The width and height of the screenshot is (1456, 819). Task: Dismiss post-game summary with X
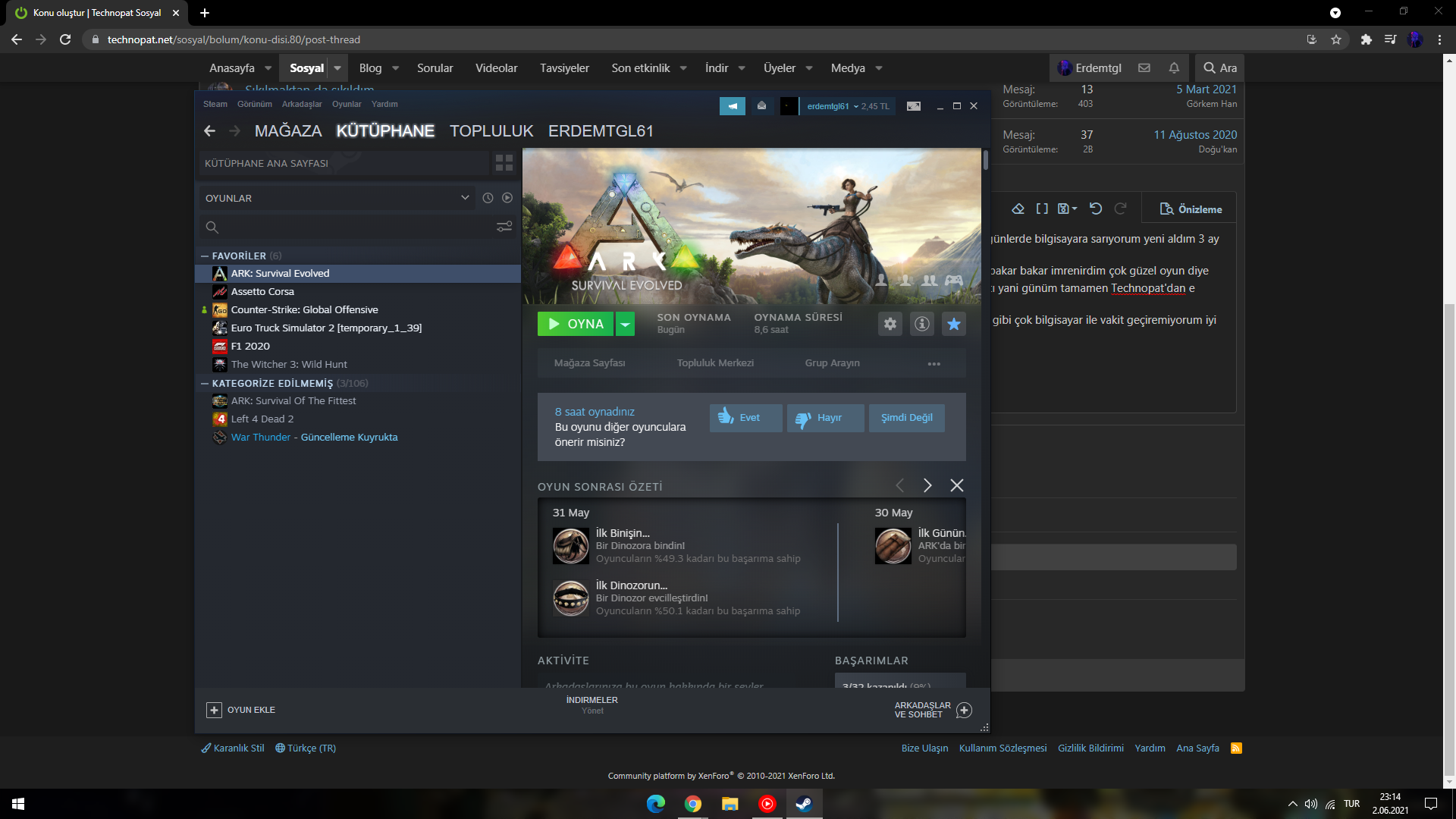pyautogui.click(x=957, y=485)
